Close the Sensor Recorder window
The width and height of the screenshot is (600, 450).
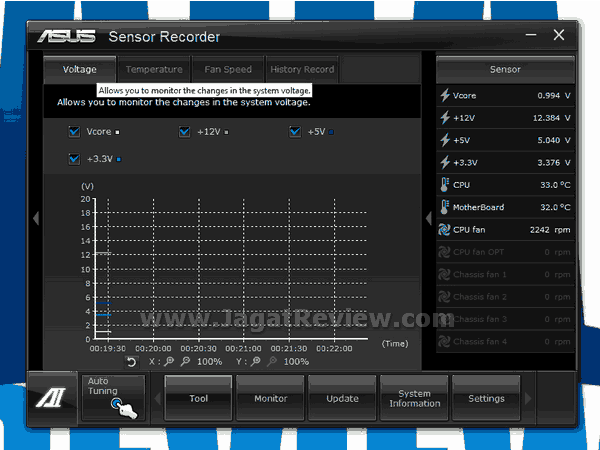pos(559,35)
